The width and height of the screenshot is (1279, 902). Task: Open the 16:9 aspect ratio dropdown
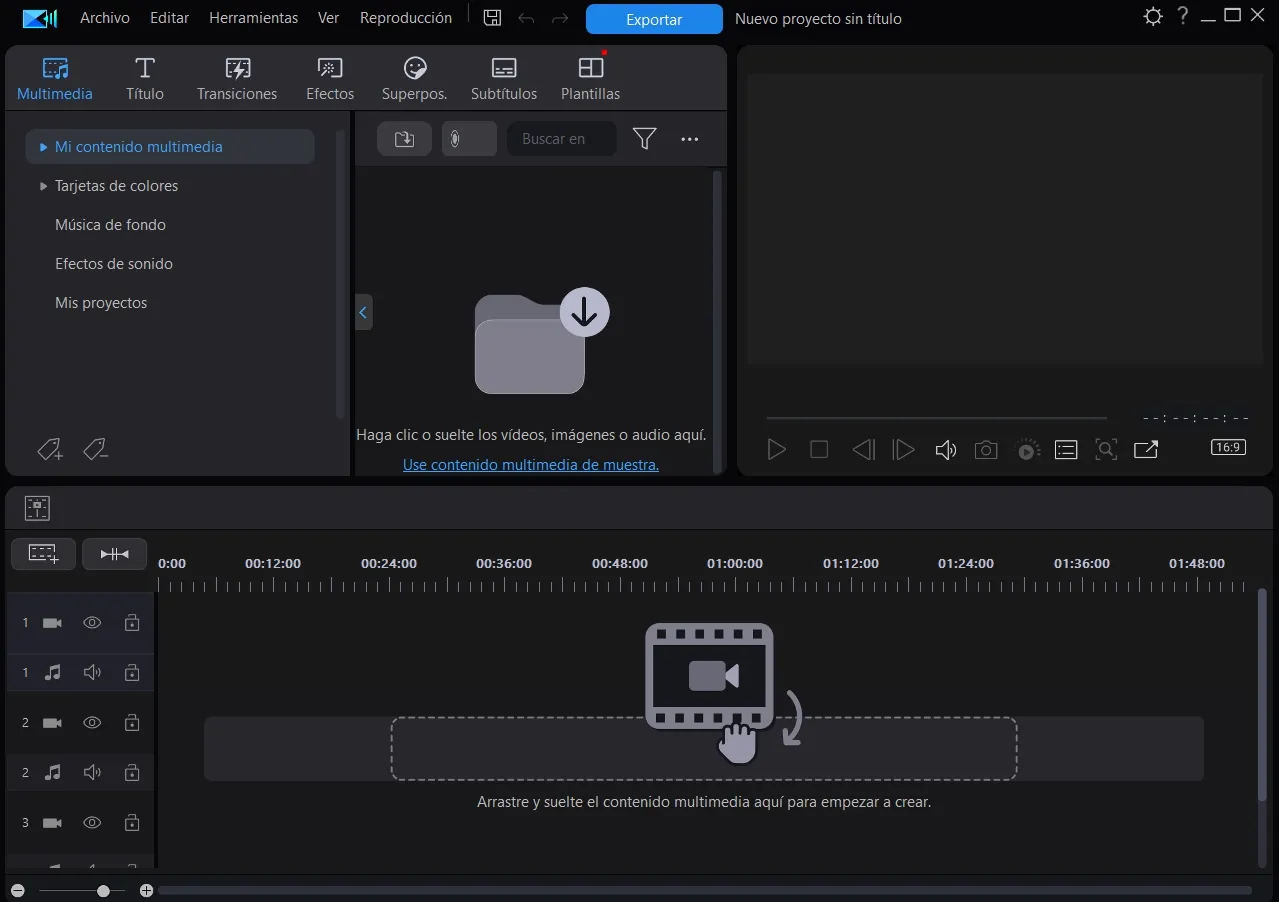pyautogui.click(x=1228, y=447)
